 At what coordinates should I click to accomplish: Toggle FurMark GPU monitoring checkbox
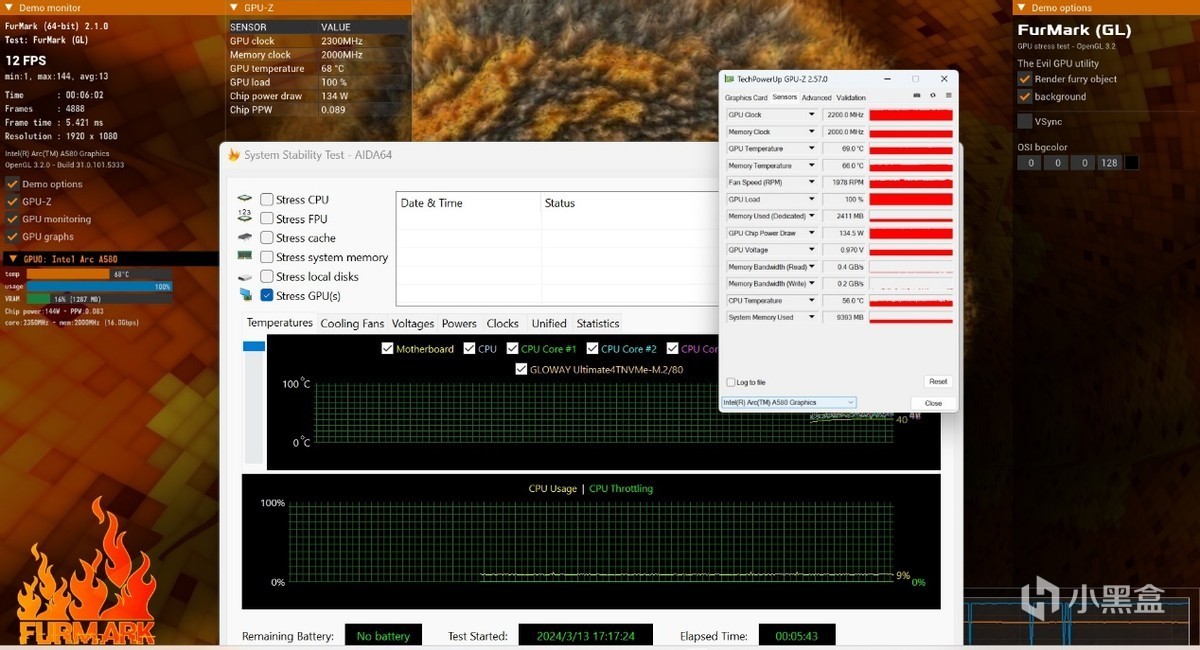12,219
